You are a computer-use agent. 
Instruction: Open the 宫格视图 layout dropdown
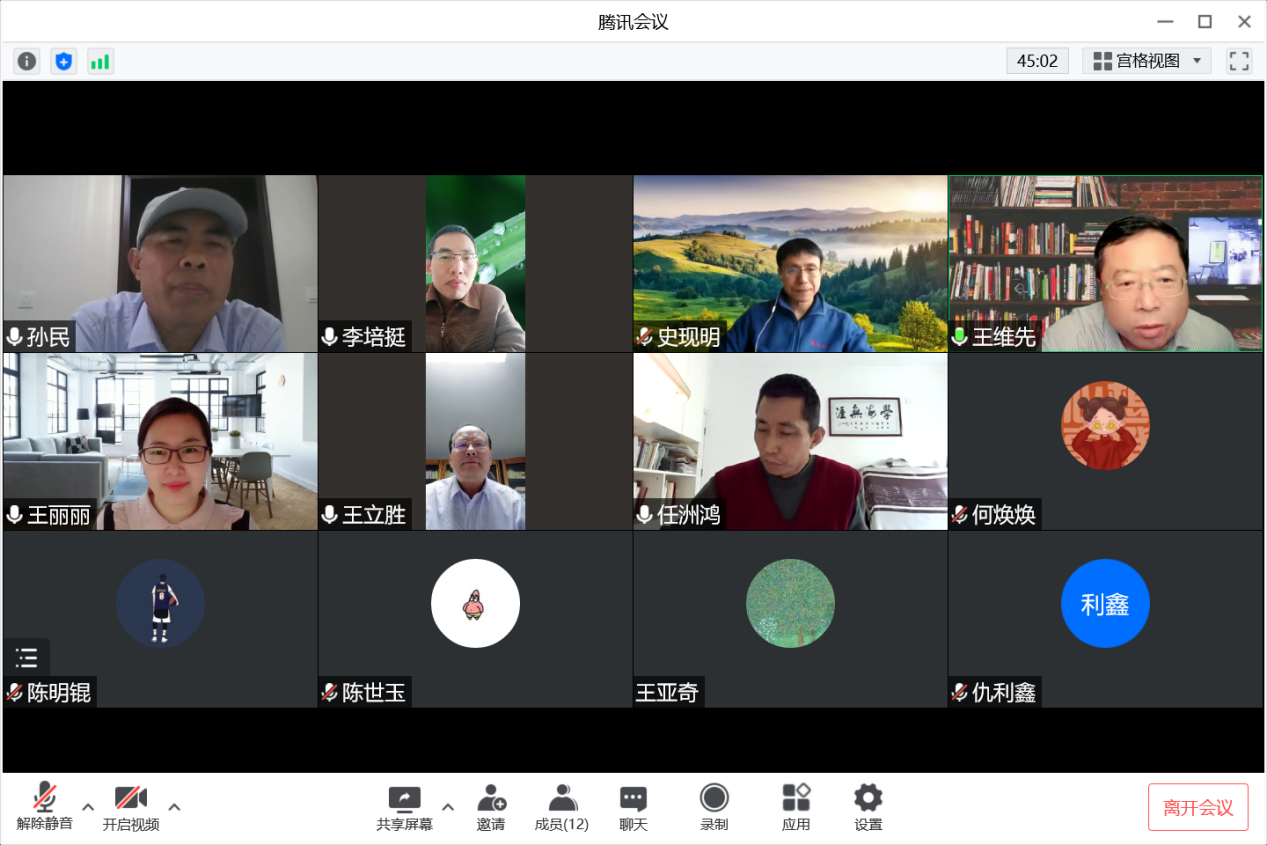1147,61
